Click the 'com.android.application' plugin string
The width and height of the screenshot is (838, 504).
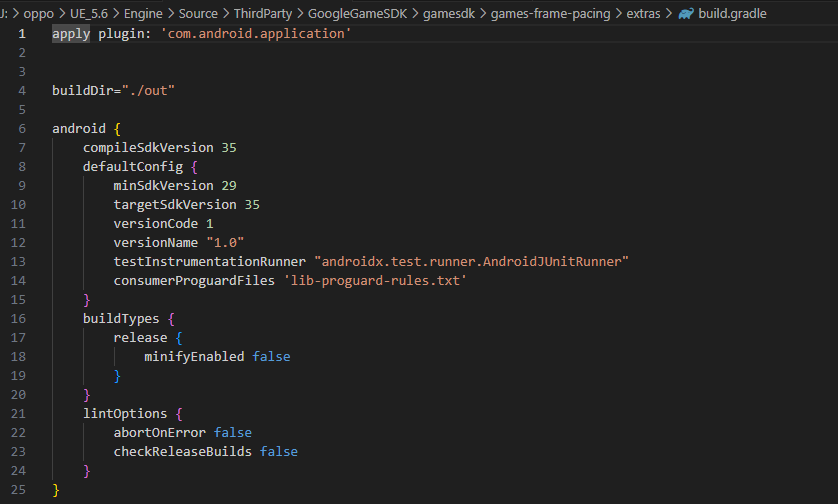click(x=256, y=34)
